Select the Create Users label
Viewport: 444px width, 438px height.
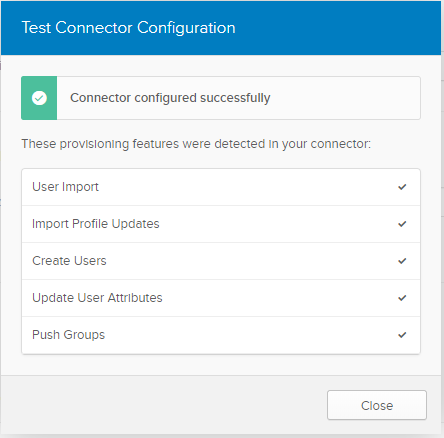69,261
